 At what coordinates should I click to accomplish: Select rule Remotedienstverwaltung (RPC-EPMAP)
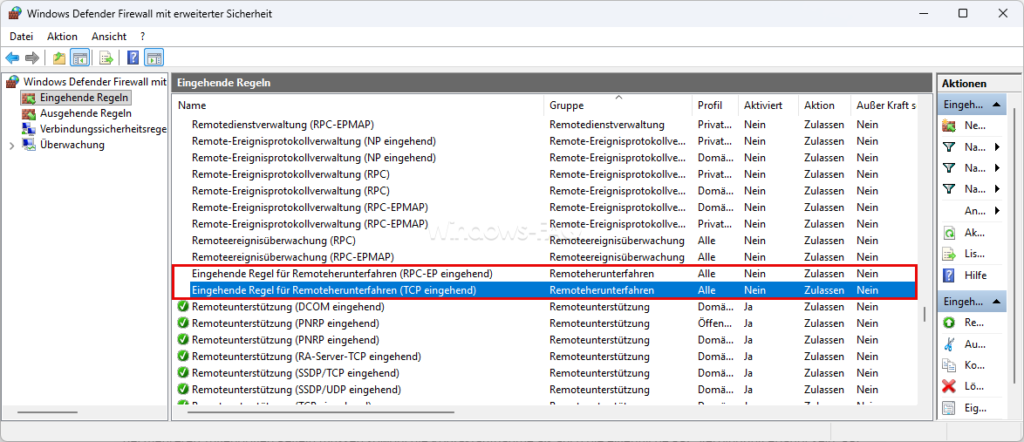pyautogui.click(x=283, y=124)
